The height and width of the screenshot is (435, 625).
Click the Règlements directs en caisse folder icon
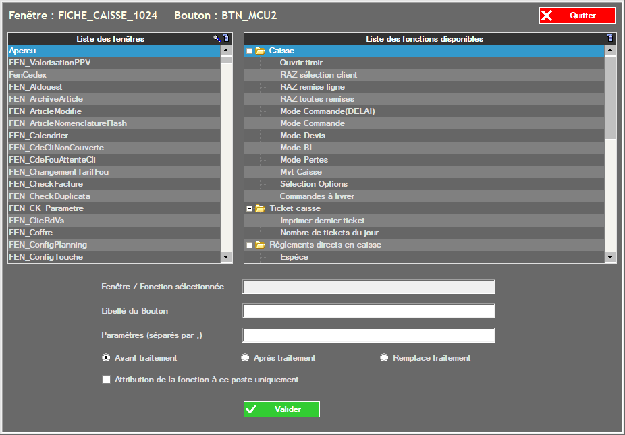click(x=260, y=245)
